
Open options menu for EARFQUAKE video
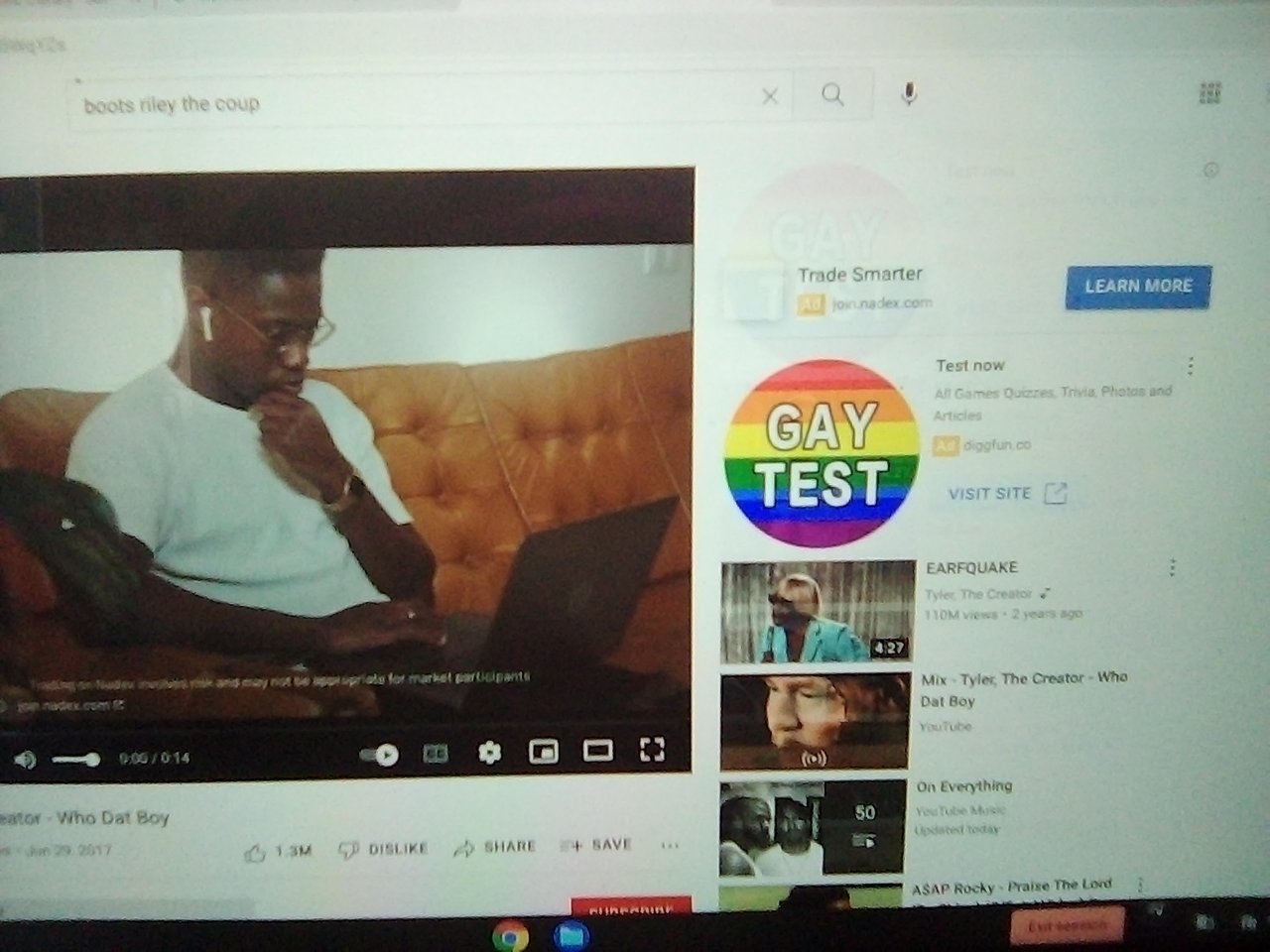(1173, 568)
